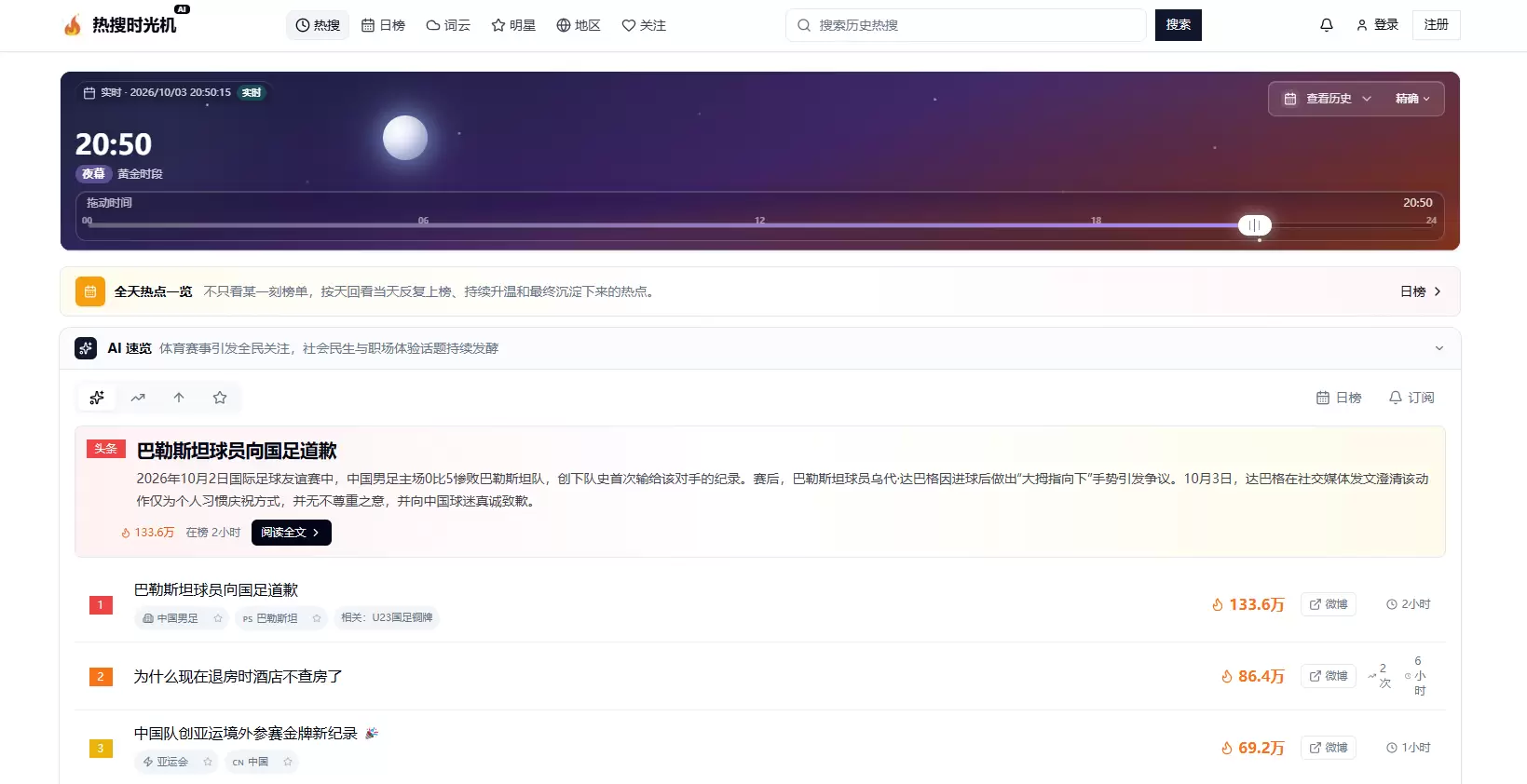
Task: Click the 注册 button
Action: pos(1437,25)
